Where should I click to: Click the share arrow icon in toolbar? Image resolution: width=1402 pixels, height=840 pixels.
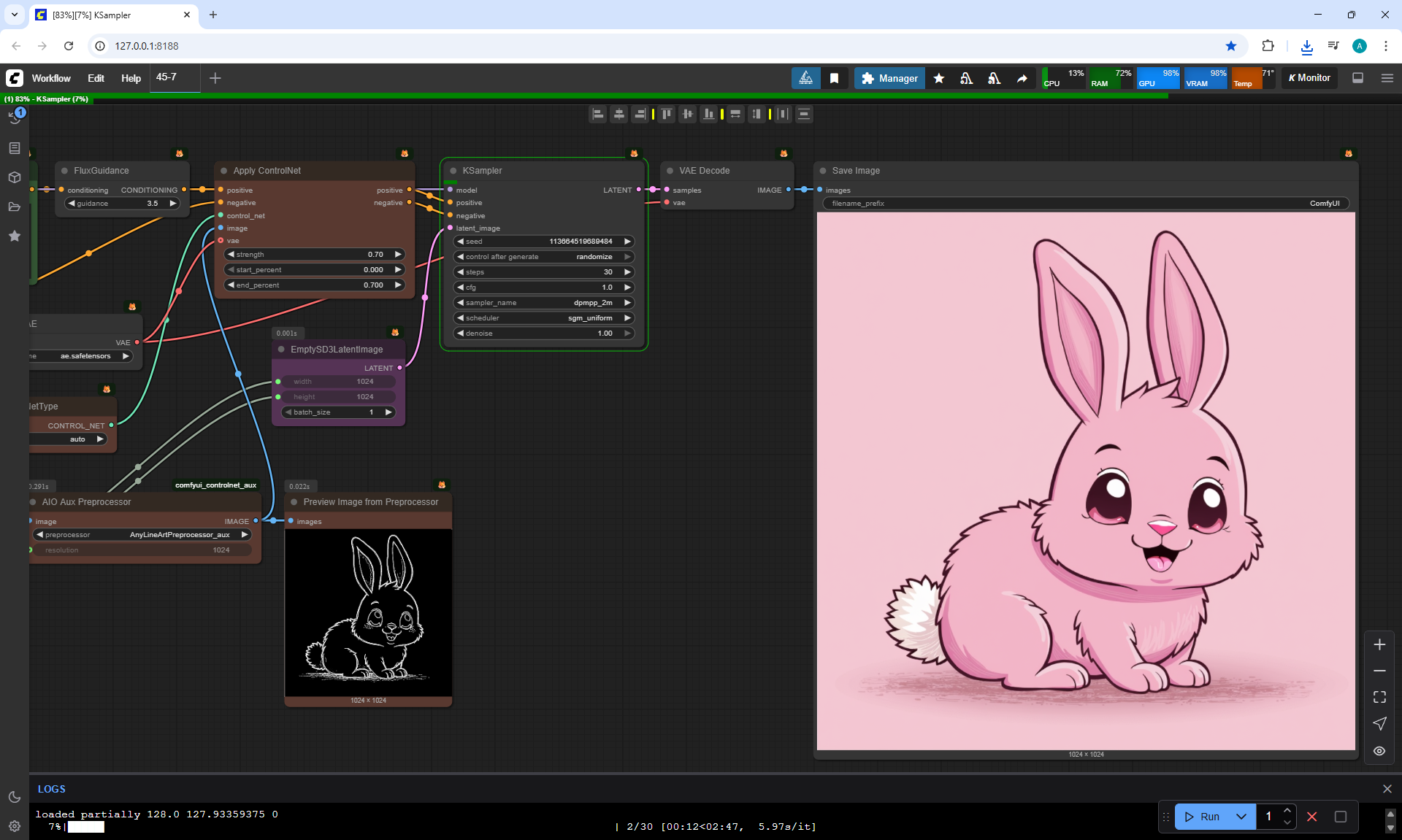click(1022, 78)
